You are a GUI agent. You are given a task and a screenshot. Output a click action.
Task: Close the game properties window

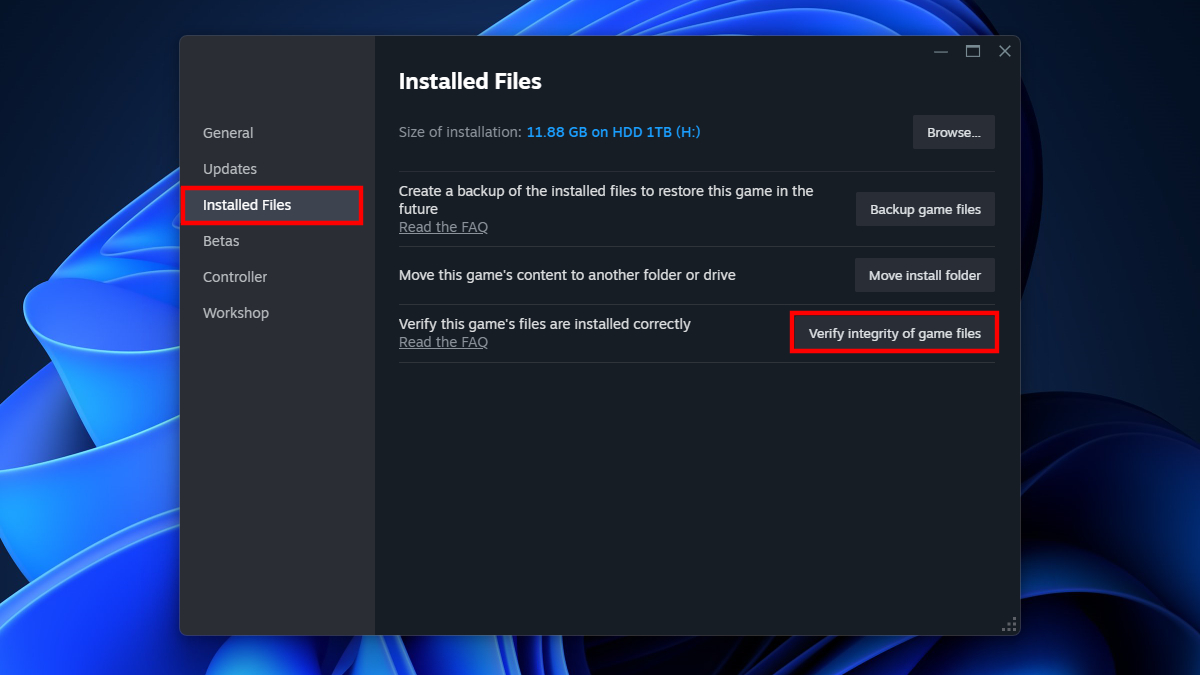pos(1005,52)
